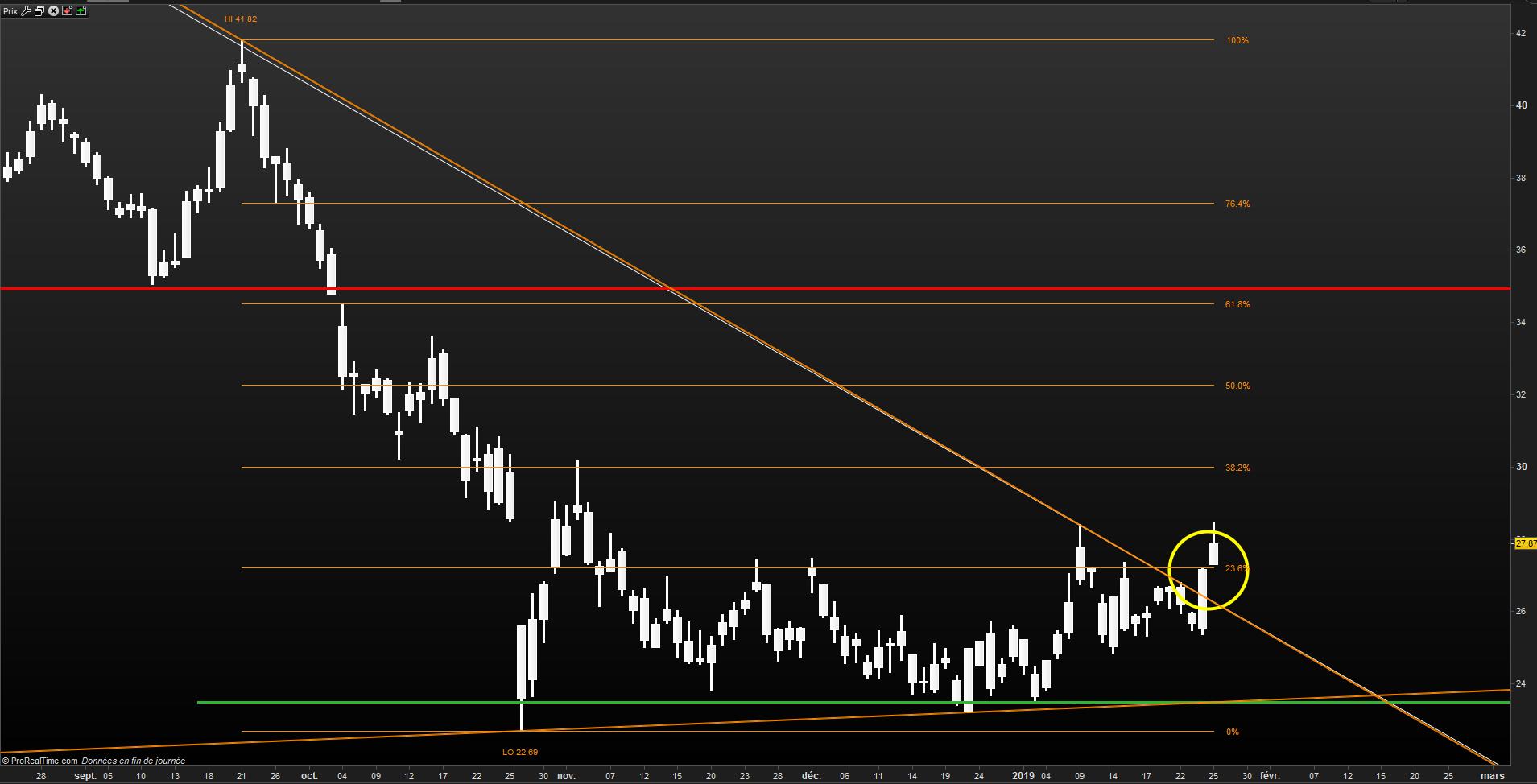Image resolution: width=1537 pixels, height=784 pixels.
Task: Click the sept. month label on time axis
Action: point(85,776)
